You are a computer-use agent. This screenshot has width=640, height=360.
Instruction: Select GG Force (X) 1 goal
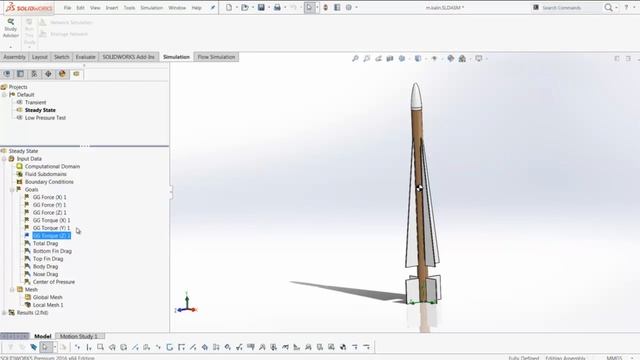coord(49,197)
